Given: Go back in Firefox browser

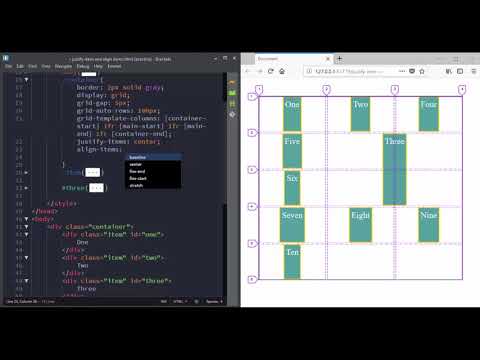Looking at the screenshot, I should pyautogui.click(x=248, y=71).
